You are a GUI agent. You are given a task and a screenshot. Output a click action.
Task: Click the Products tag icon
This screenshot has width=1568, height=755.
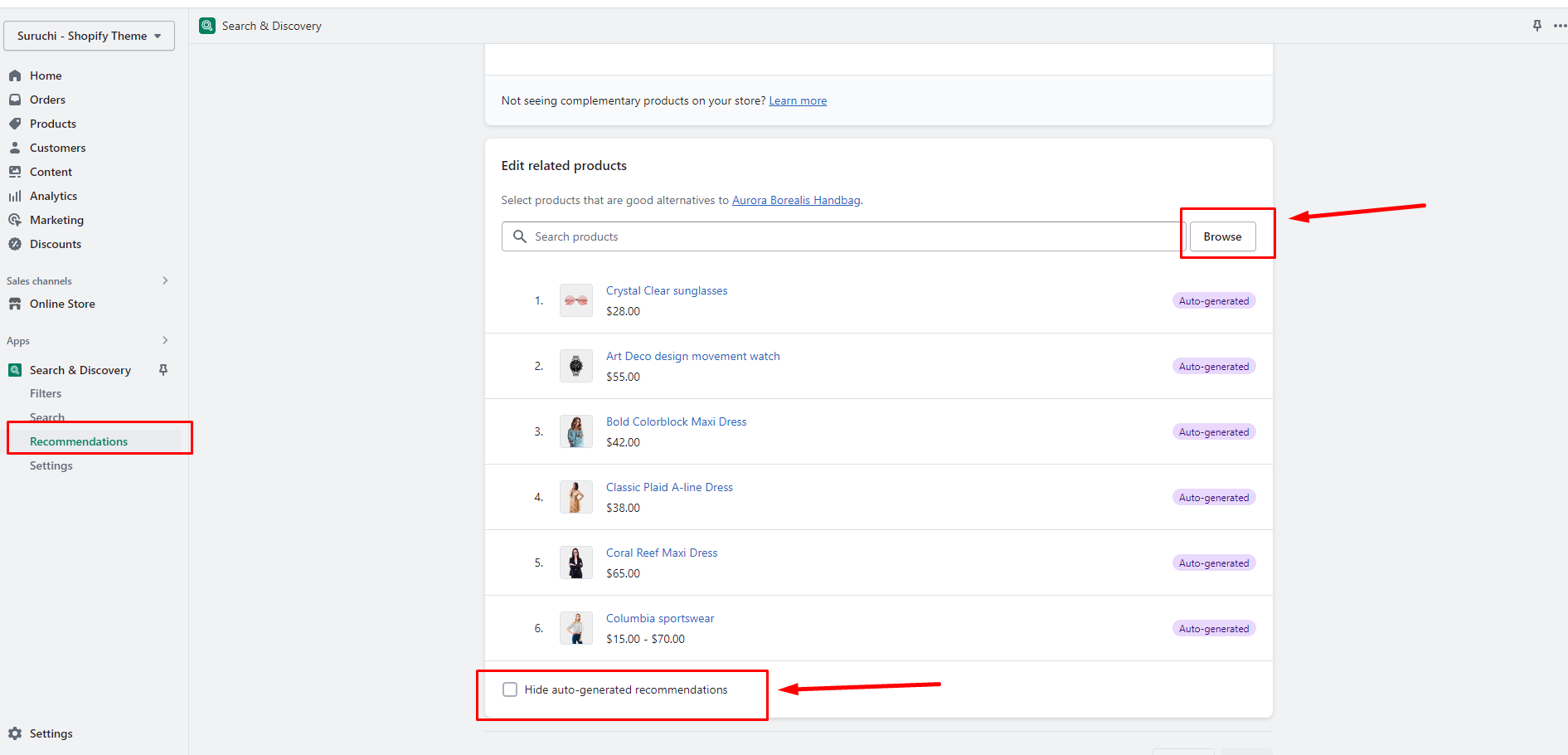pyautogui.click(x=15, y=124)
